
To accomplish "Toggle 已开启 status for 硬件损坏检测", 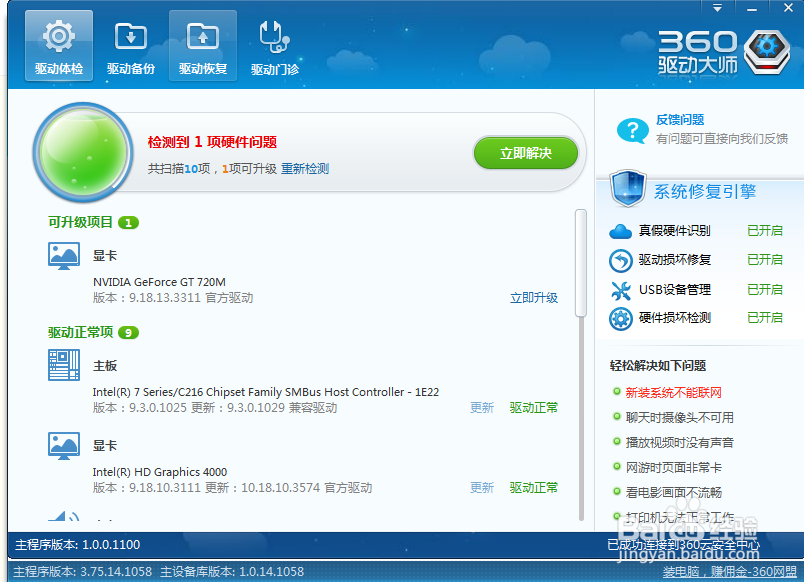I will coord(765,317).
